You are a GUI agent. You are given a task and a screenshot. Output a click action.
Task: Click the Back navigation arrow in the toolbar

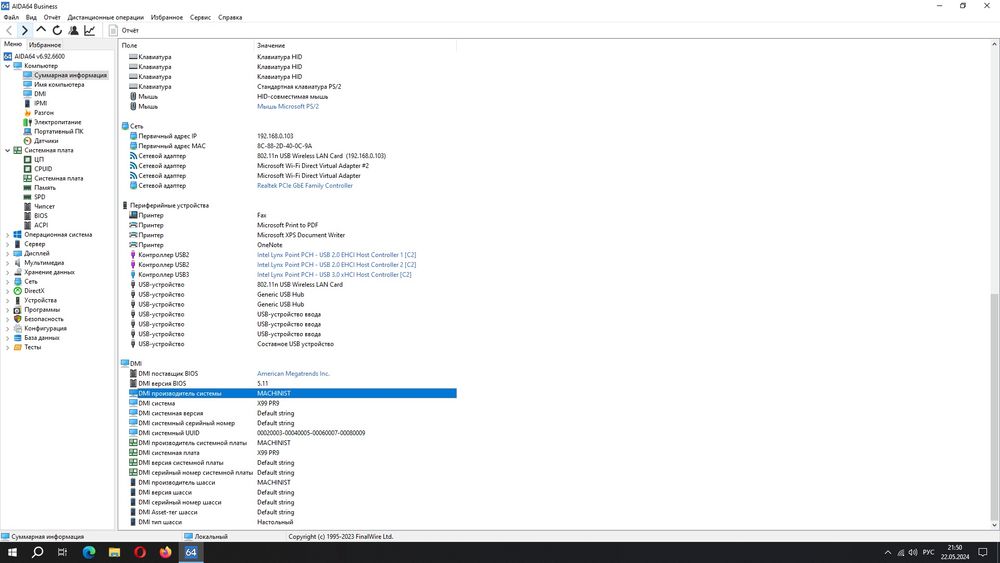(9, 31)
